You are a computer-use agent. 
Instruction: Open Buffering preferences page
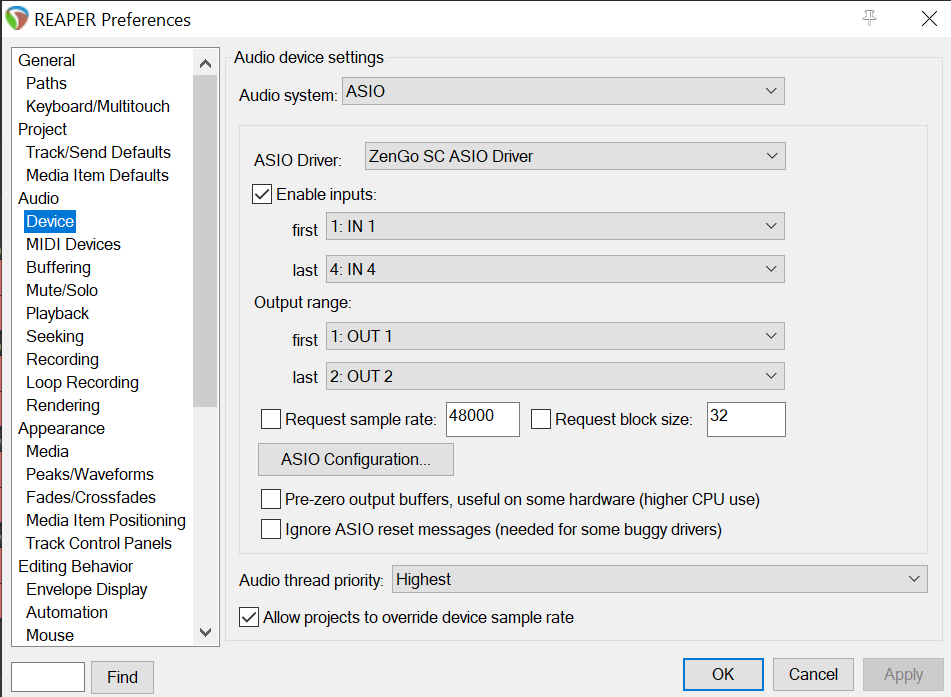58,268
